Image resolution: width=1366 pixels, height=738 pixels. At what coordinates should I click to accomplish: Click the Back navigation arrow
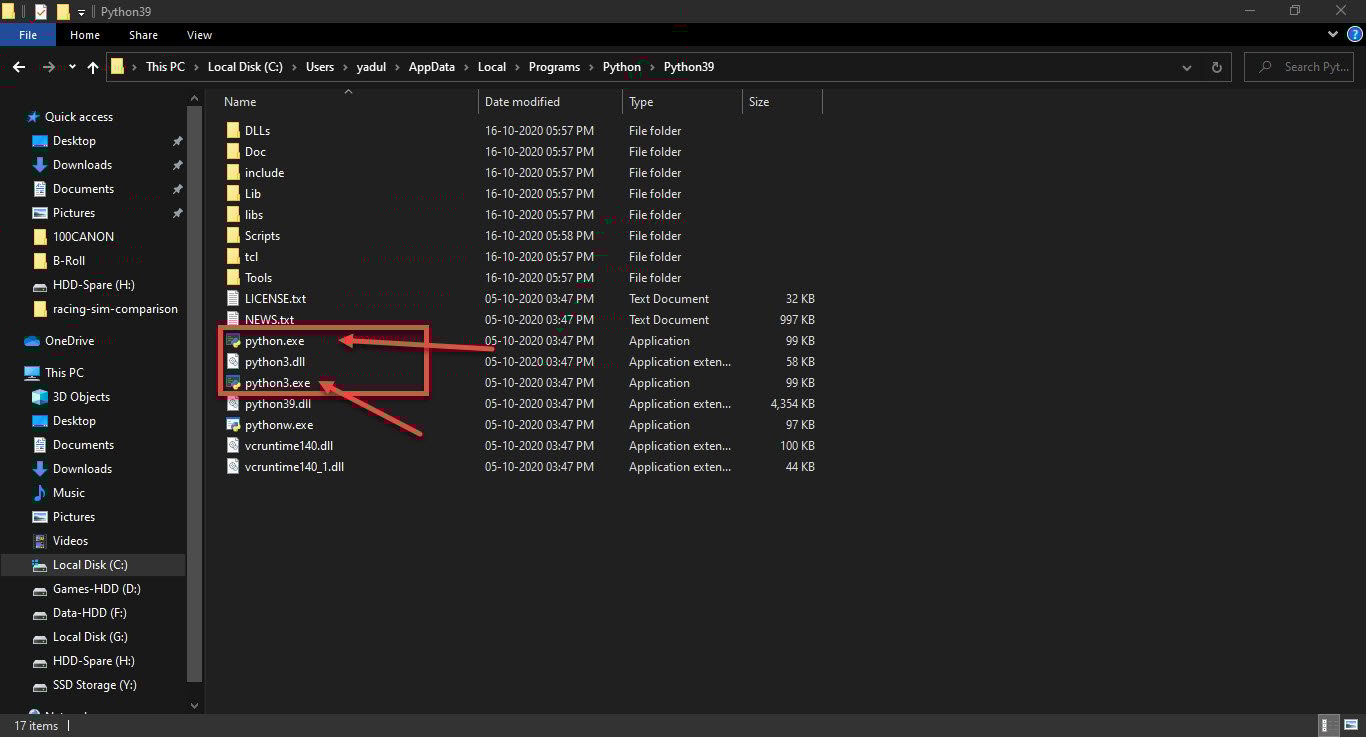point(18,67)
